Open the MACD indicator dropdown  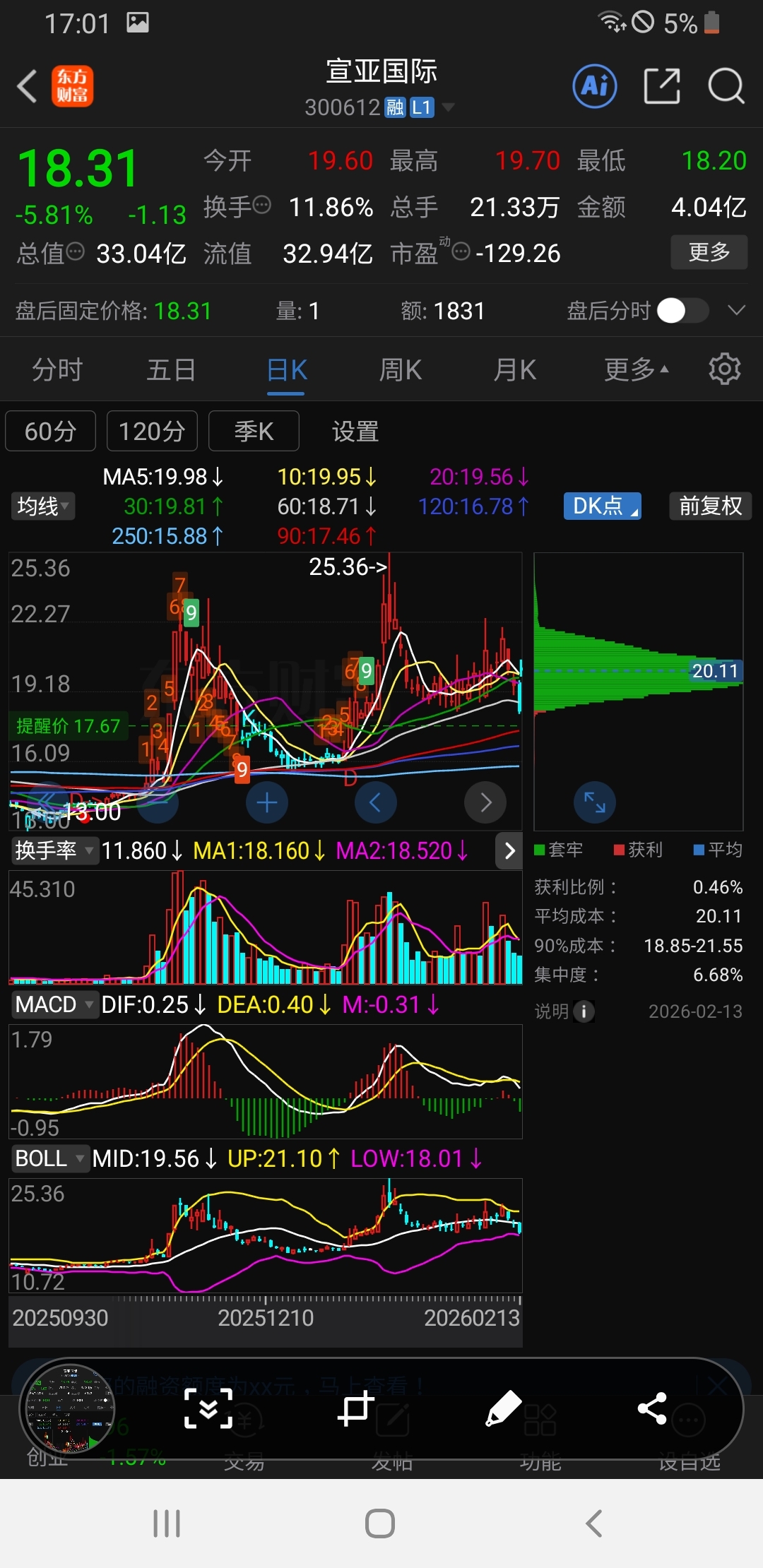54,1004
